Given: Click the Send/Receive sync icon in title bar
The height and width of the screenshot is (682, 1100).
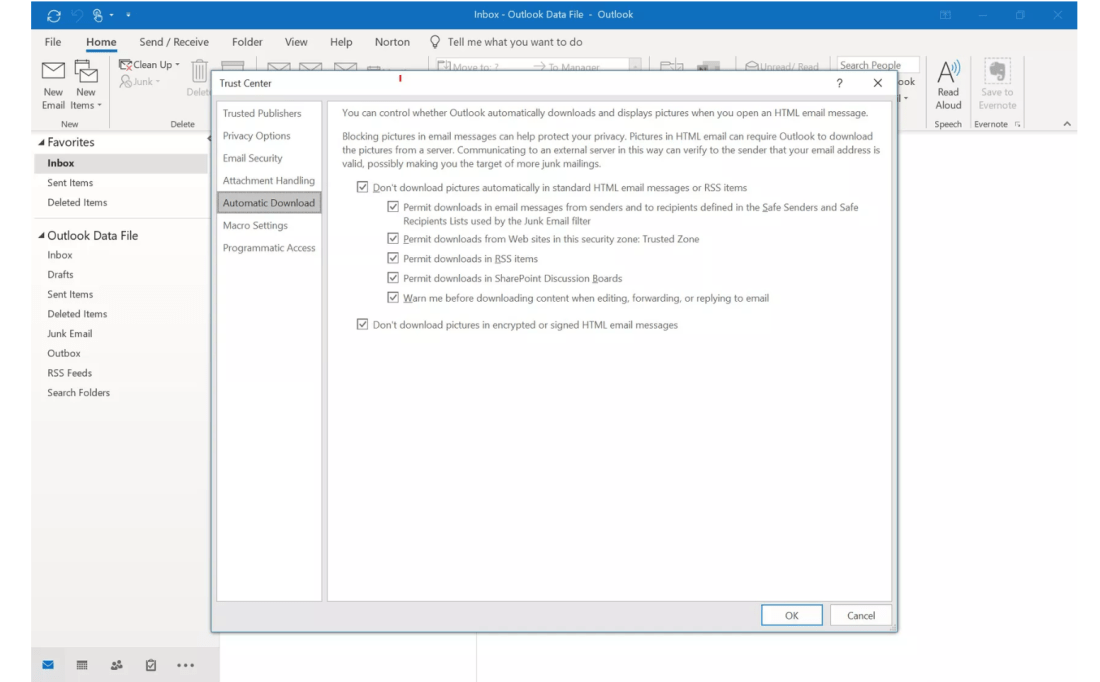Looking at the screenshot, I should [x=54, y=15].
